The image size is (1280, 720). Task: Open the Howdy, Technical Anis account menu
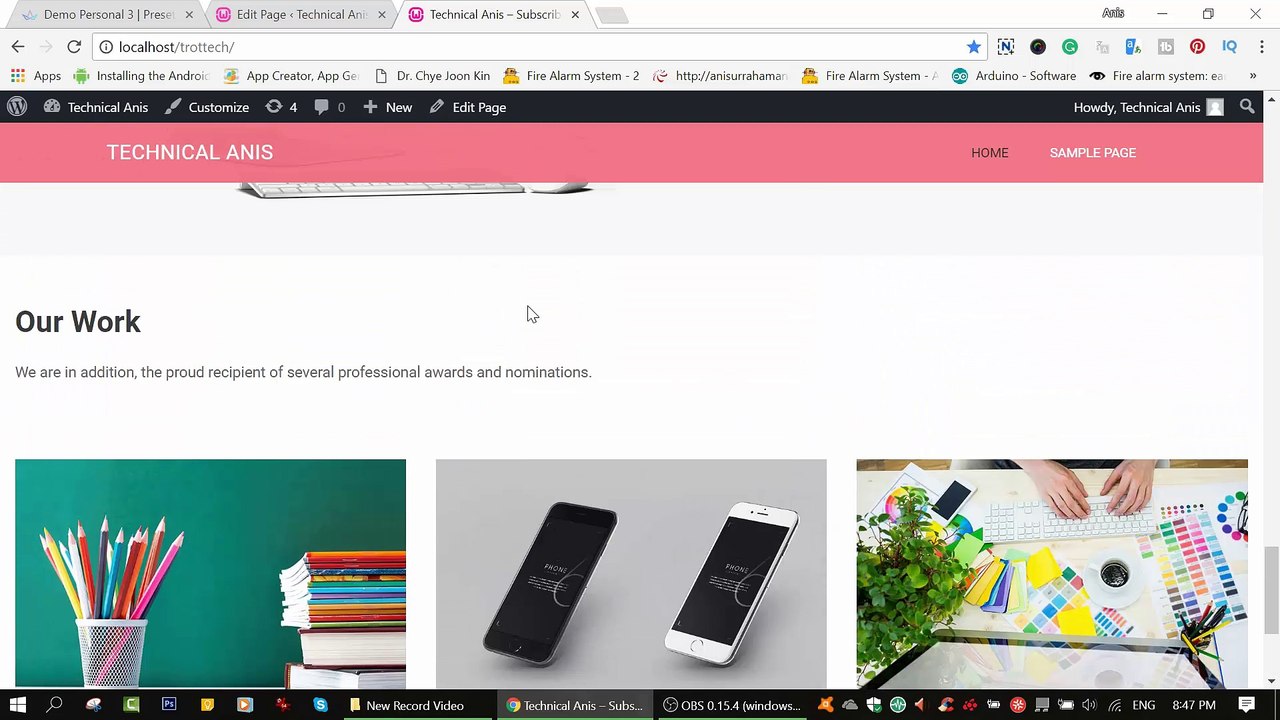pos(1148,107)
